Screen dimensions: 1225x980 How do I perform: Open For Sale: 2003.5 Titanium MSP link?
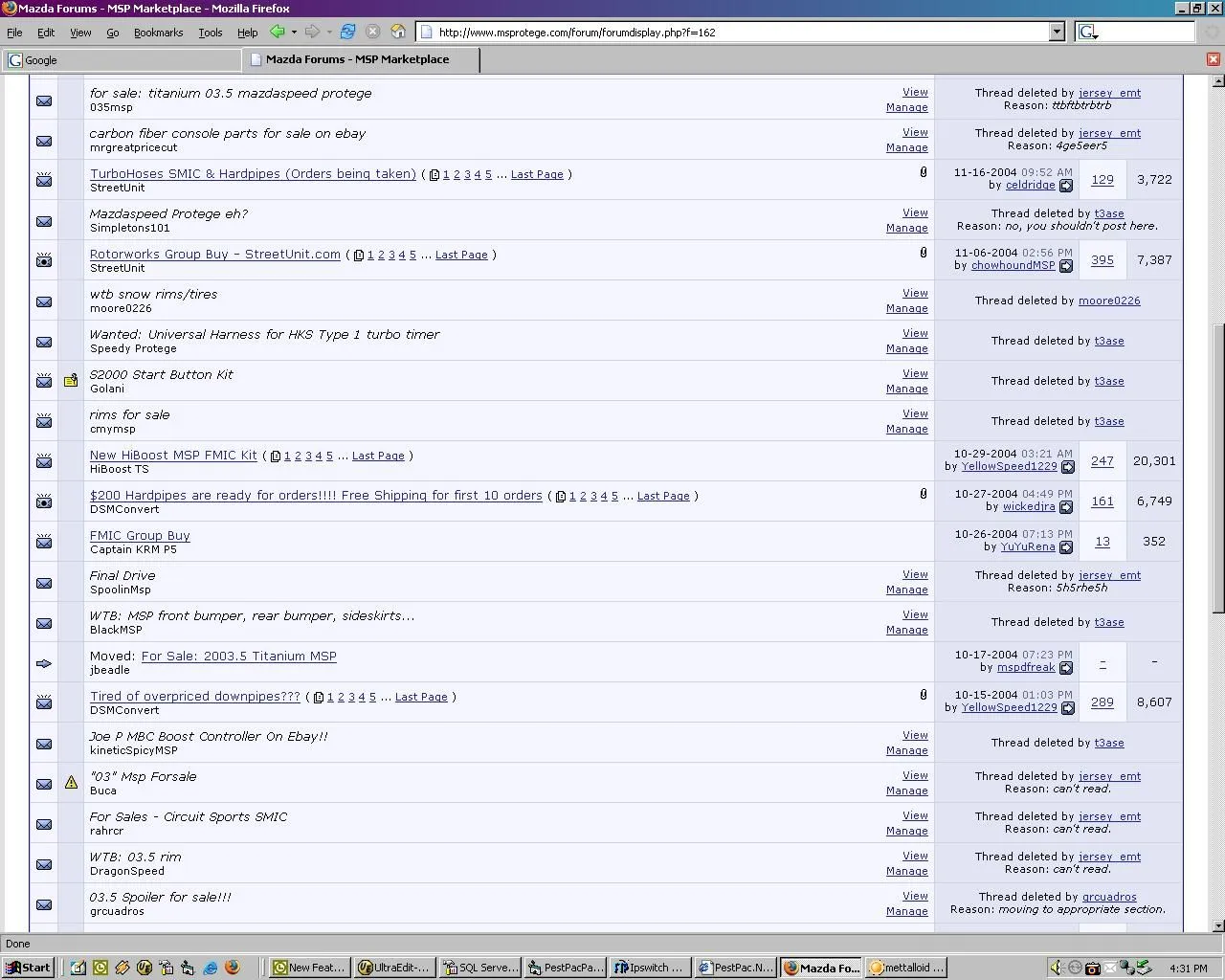239,657
